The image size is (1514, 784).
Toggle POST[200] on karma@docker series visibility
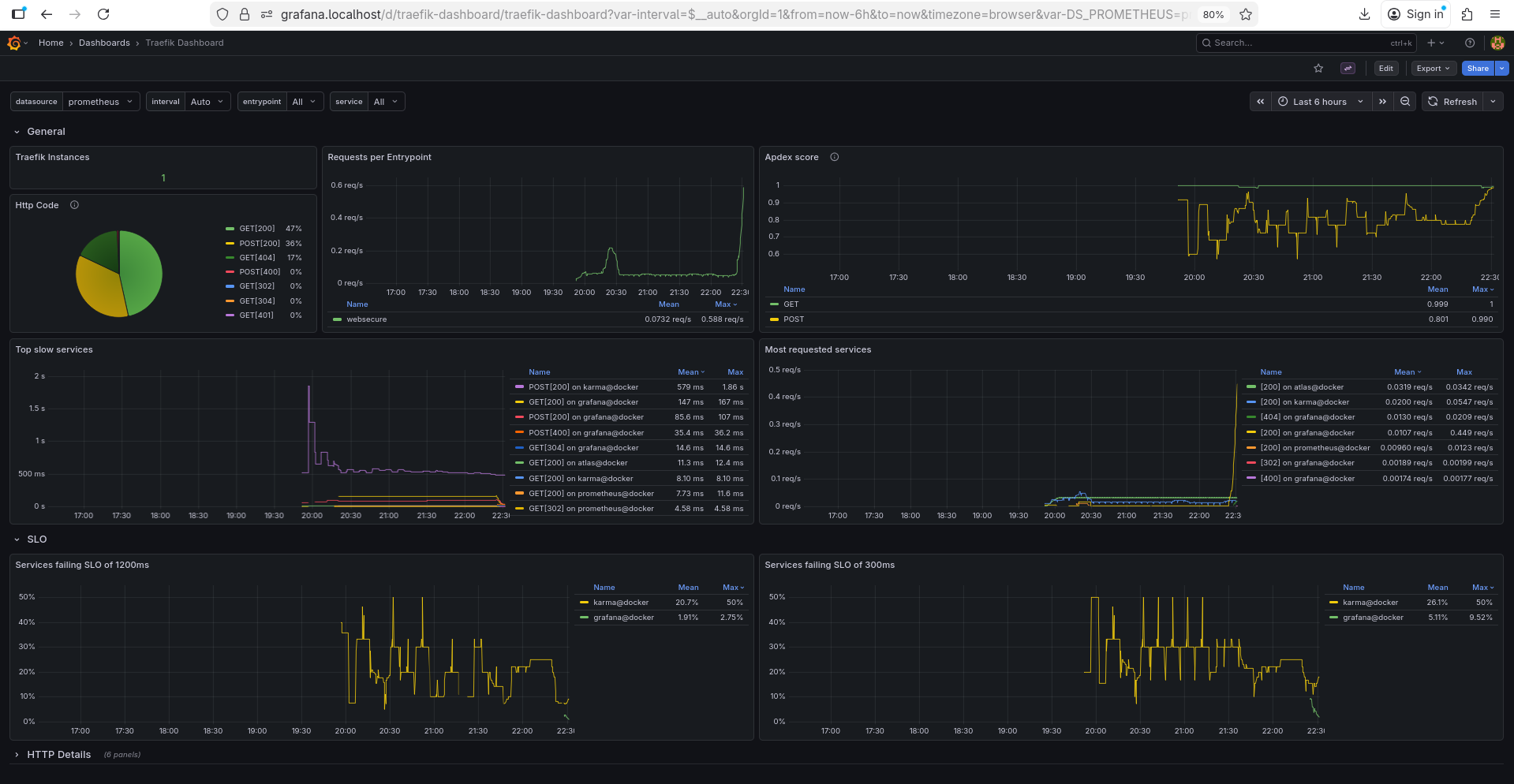coord(583,387)
